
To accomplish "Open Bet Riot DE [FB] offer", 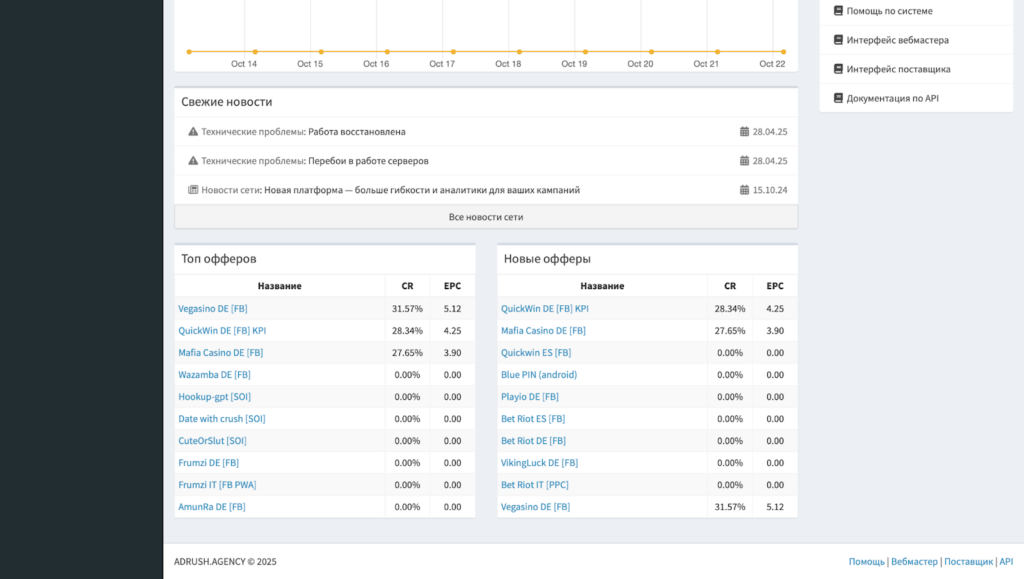I will click(533, 441).
